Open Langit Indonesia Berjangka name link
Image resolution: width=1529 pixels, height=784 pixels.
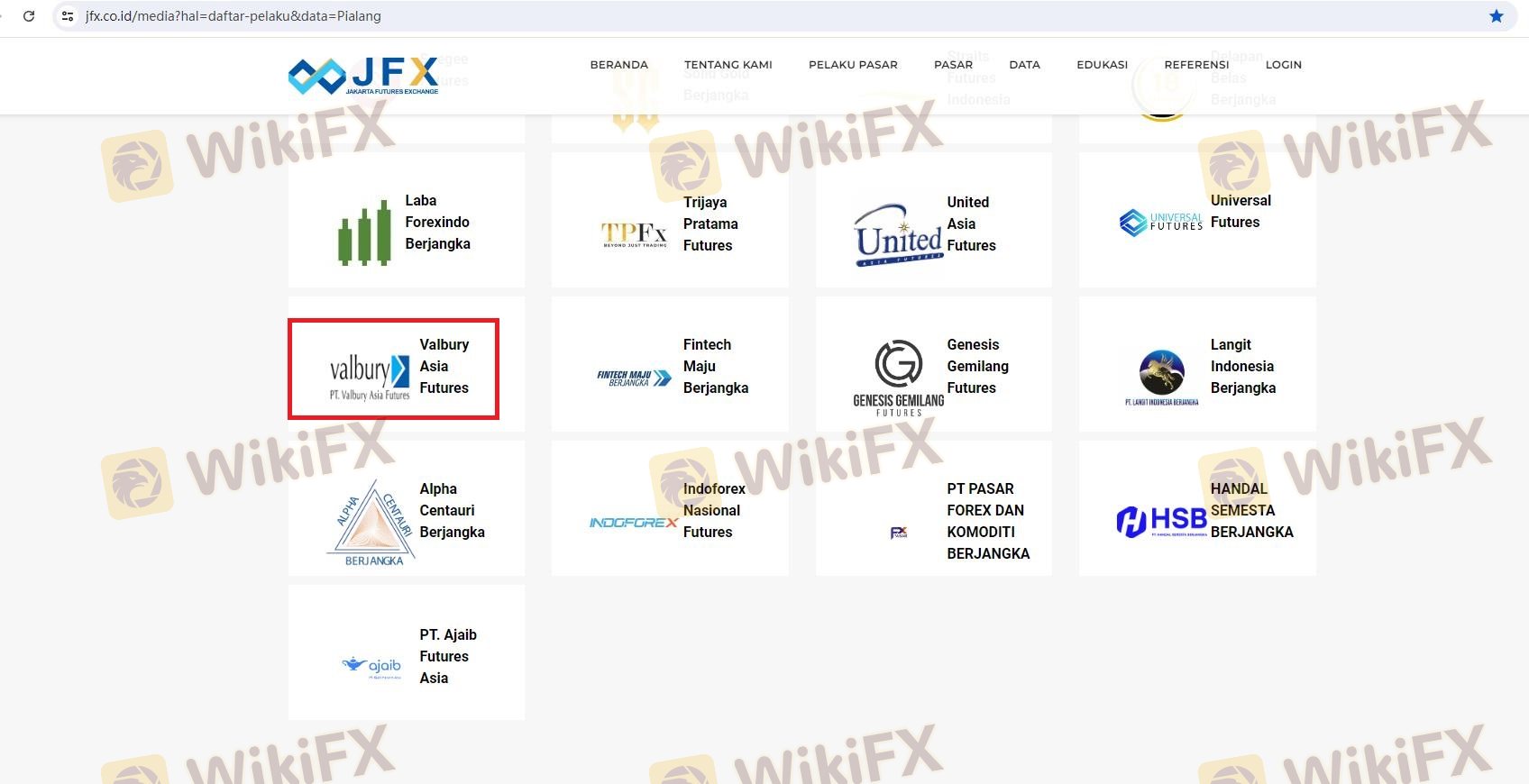(x=1243, y=367)
